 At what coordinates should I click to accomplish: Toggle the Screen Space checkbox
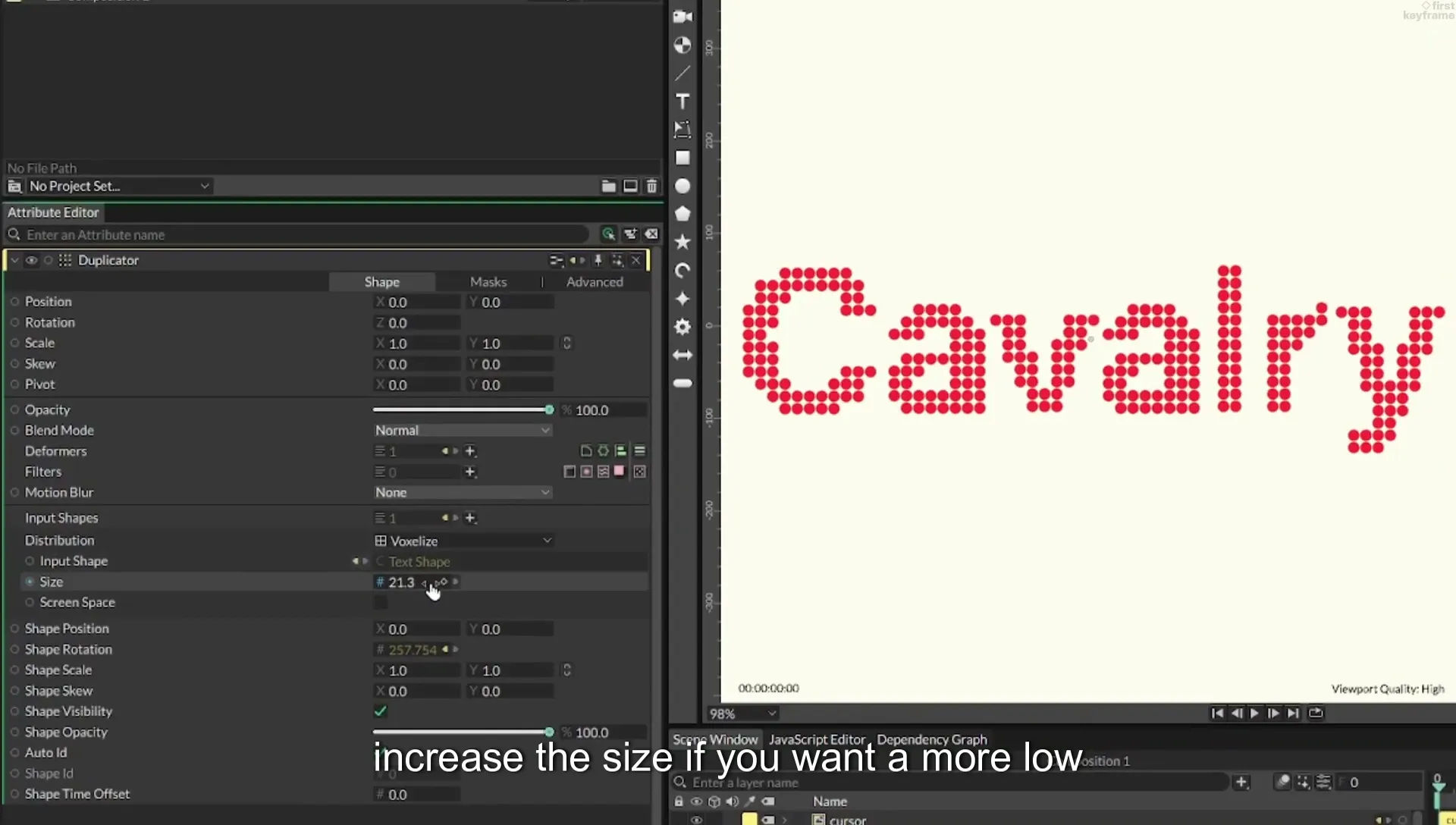pos(381,602)
